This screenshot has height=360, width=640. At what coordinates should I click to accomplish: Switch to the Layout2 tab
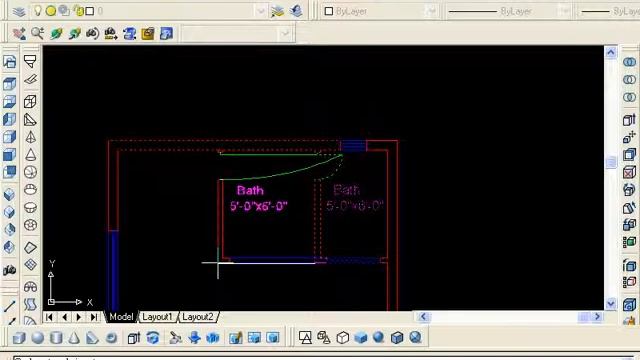(198, 317)
